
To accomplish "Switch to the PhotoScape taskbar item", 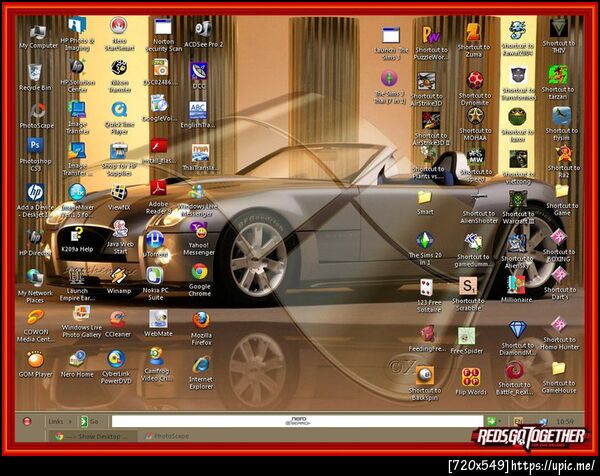I will coord(168,436).
